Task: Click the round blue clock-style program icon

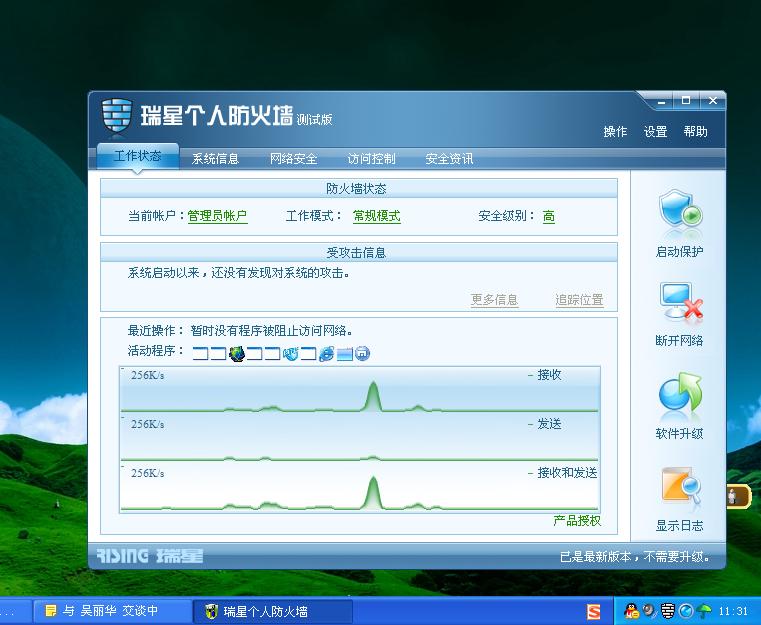Action: 291,354
